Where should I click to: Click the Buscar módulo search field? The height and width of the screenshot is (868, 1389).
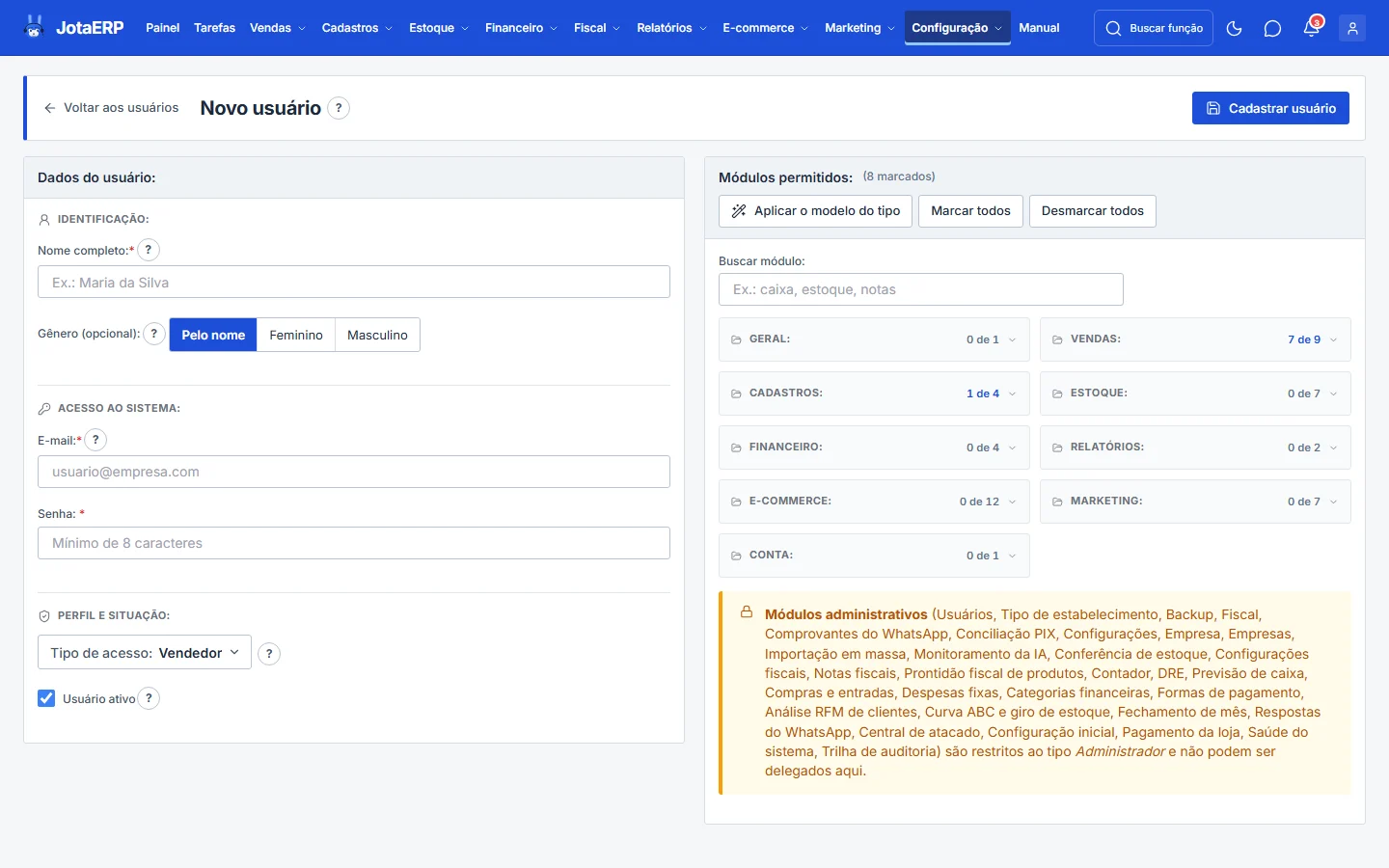[x=921, y=289]
